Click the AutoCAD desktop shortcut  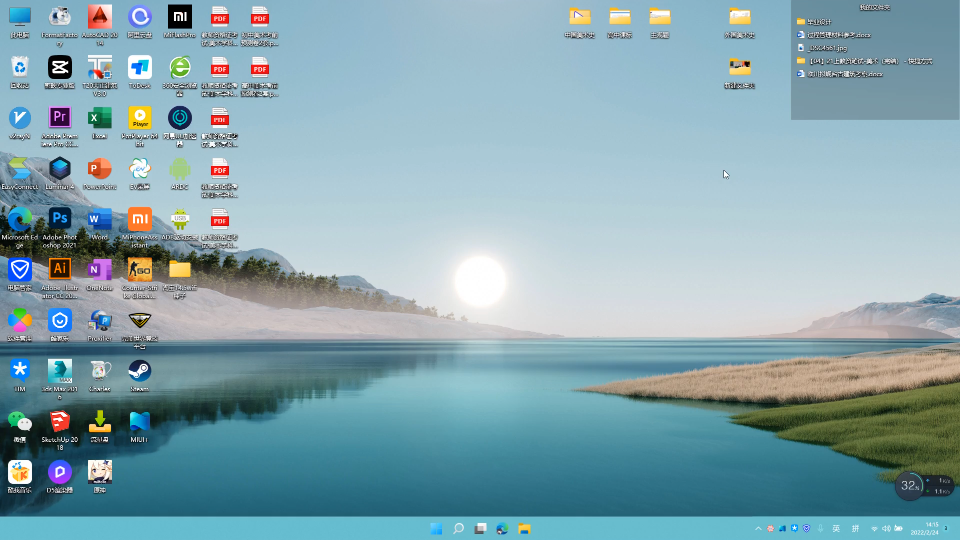tap(100, 26)
